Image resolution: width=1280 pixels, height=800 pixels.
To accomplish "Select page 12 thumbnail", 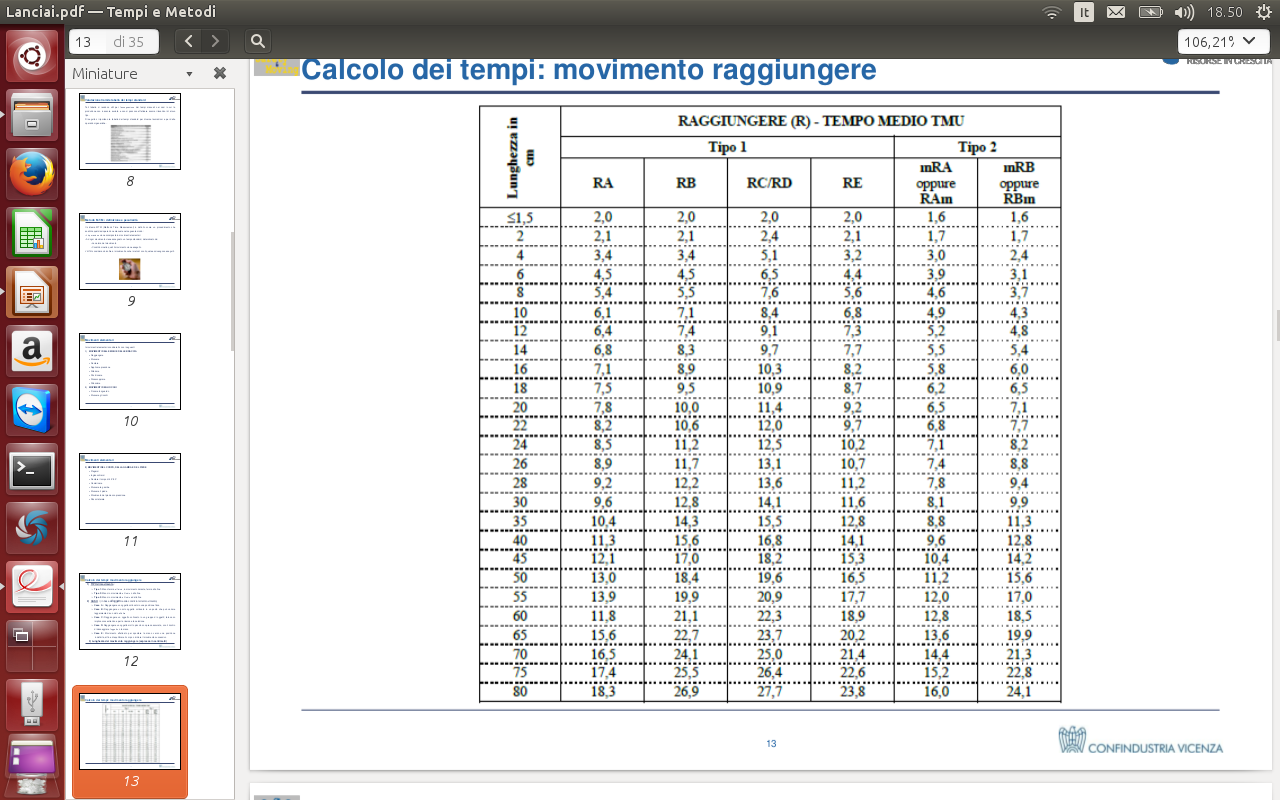I will 130,611.
